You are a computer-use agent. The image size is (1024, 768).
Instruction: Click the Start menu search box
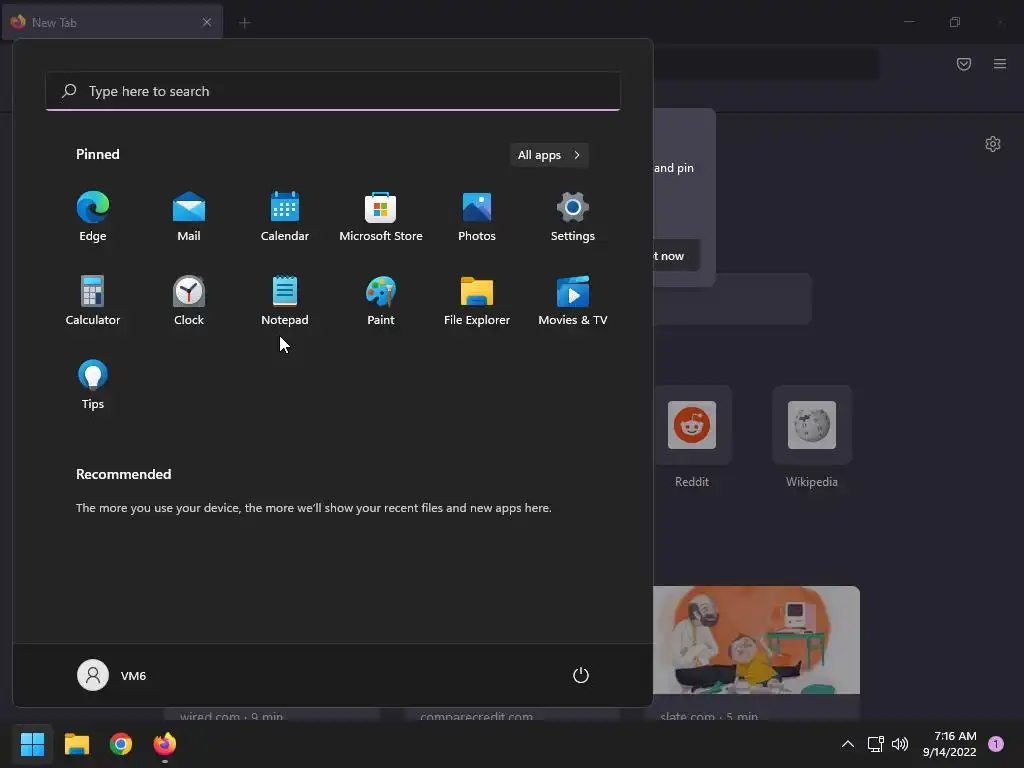333,91
